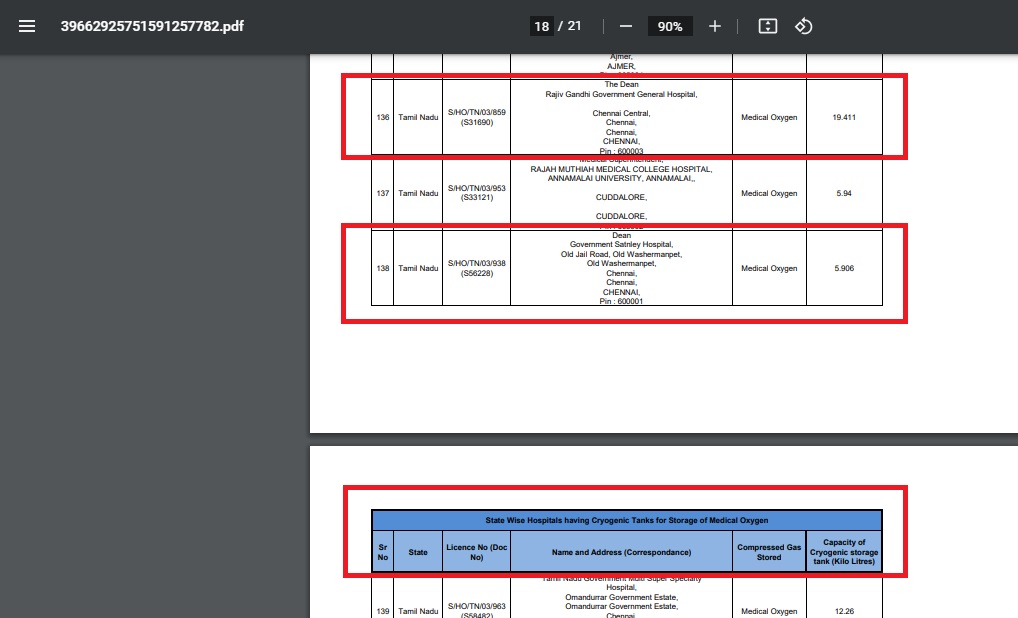Screen dimensions: 1018x618
Task: Click capacity value 12.26
Action: pyautogui.click(x=844, y=612)
